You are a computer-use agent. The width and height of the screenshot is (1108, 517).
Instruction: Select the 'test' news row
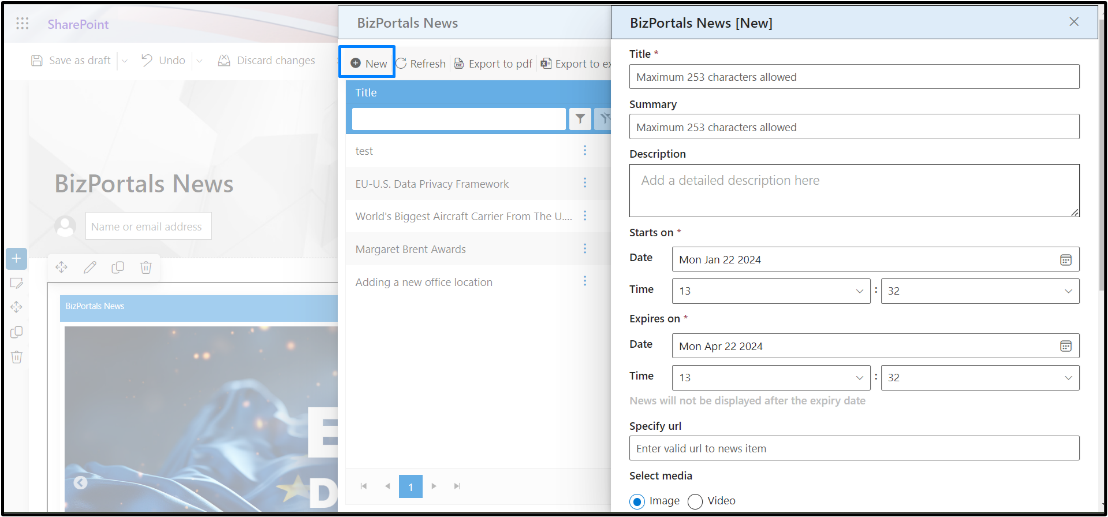point(478,151)
